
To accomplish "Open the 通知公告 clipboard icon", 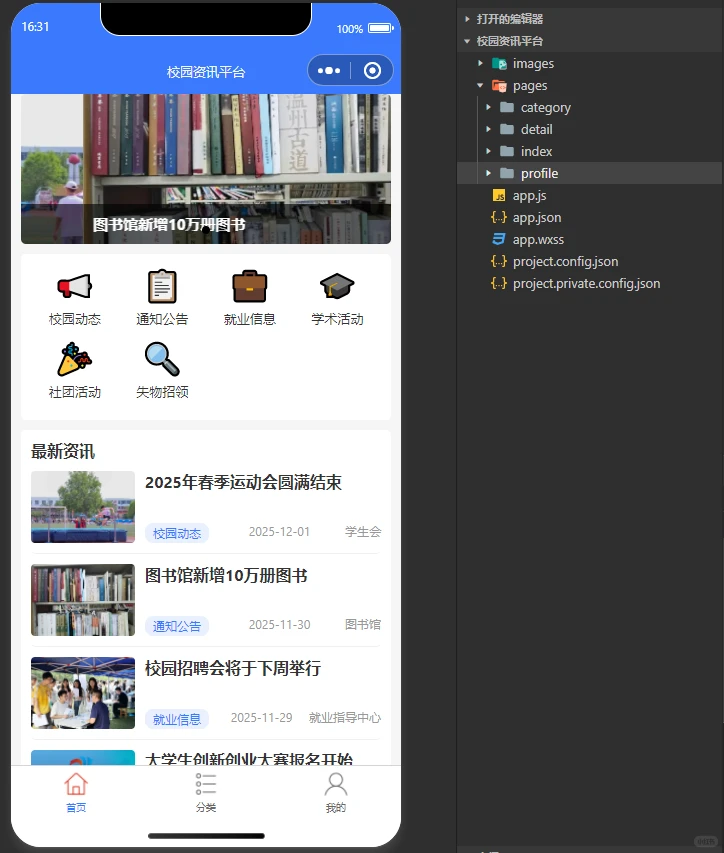I will click(x=162, y=286).
